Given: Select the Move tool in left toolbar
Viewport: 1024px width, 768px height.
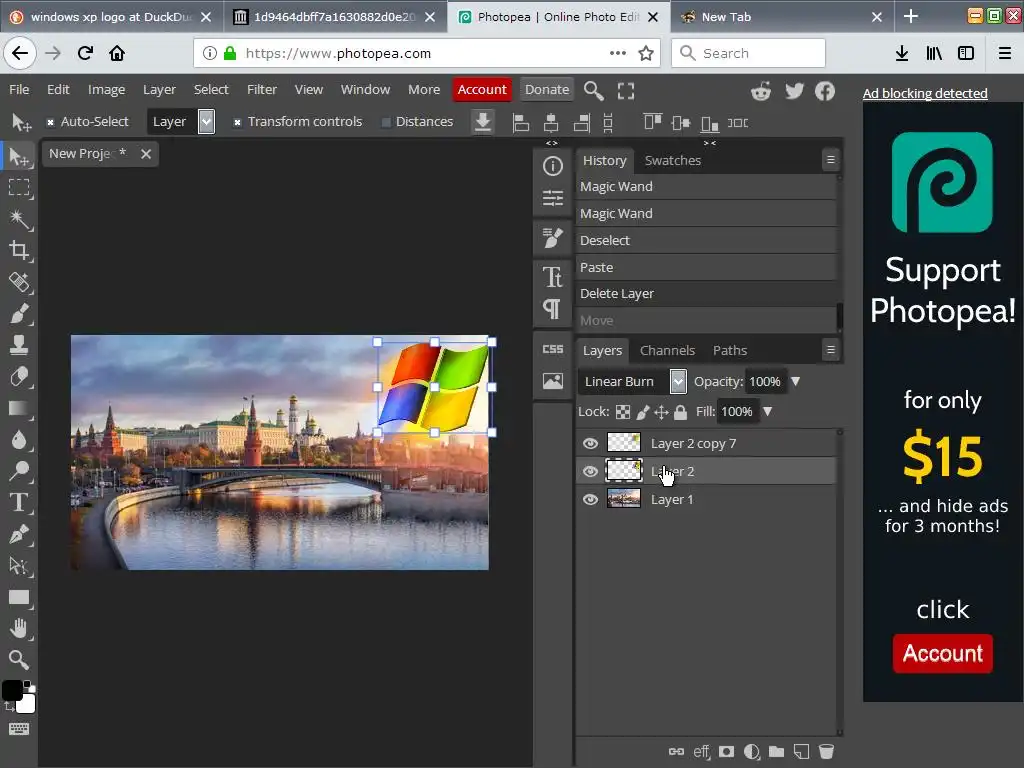Looking at the screenshot, I should click(19, 157).
